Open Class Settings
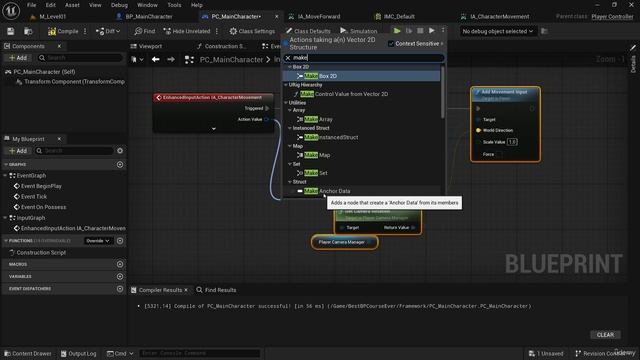This screenshot has height=360, width=640. click(x=252, y=31)
